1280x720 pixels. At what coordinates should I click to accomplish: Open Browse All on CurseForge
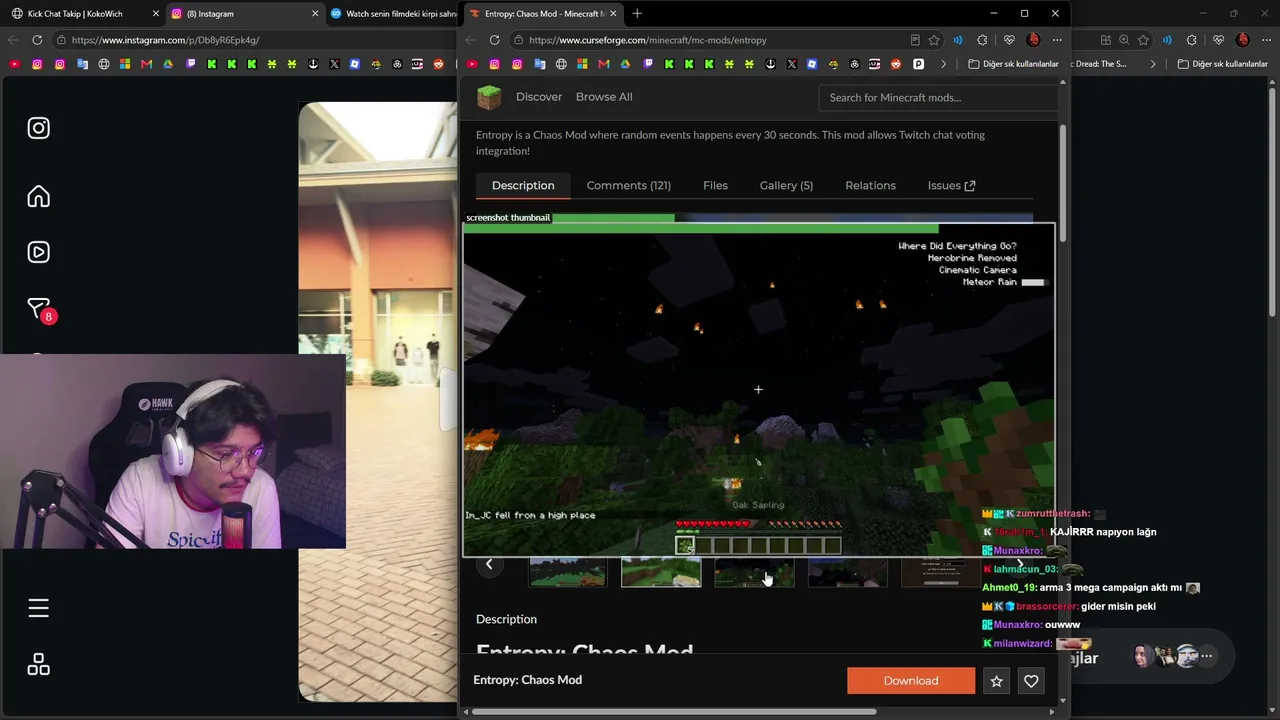click(604, 97)
